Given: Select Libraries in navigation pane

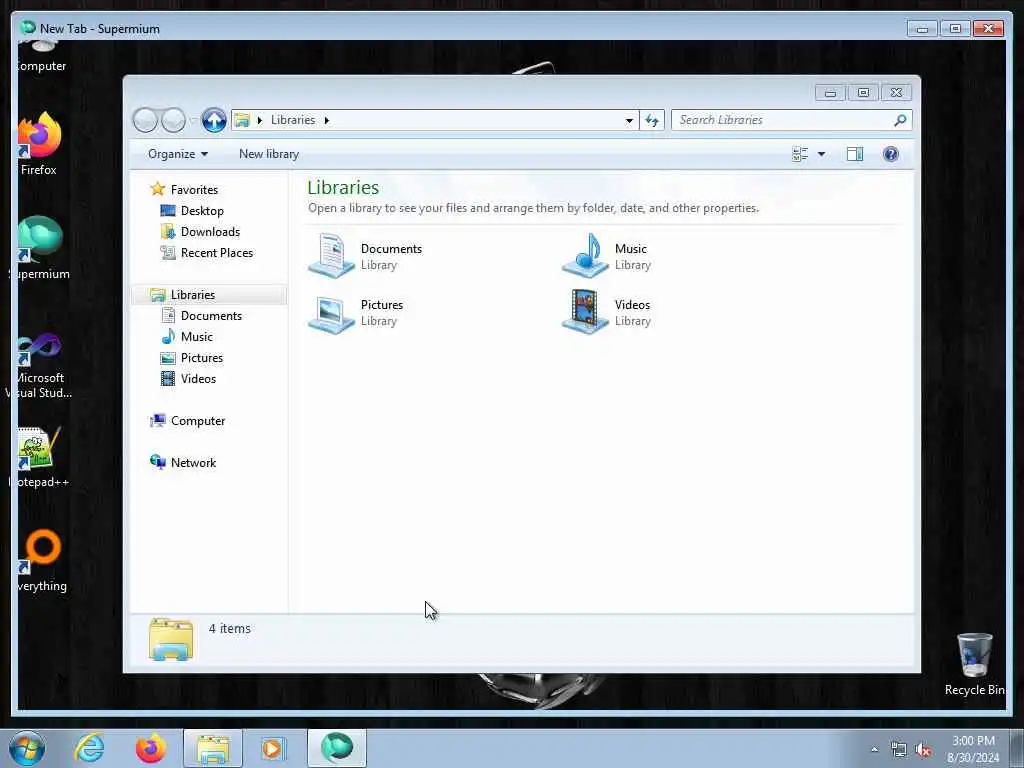Looking at the screenshot, I should (x=208, y=295).
